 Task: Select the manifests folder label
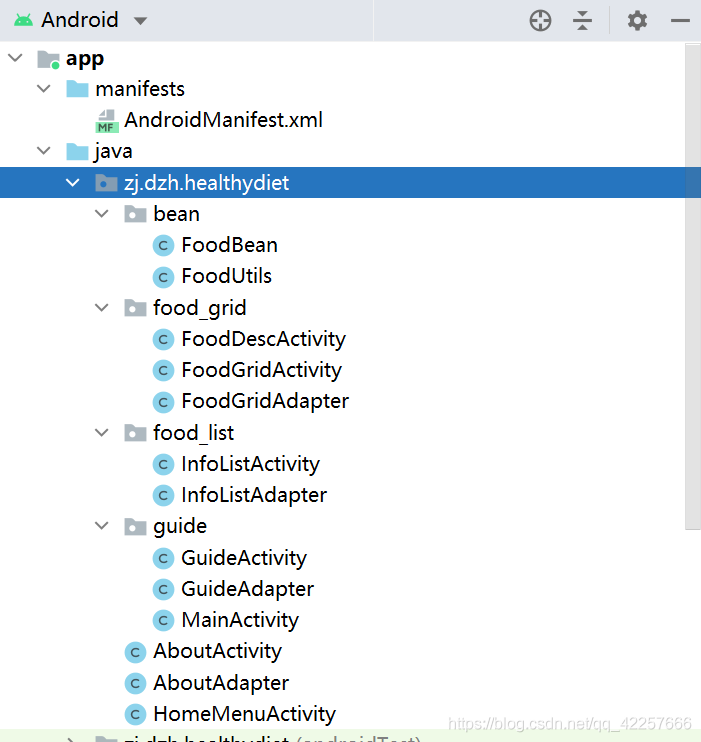point(140,89)
